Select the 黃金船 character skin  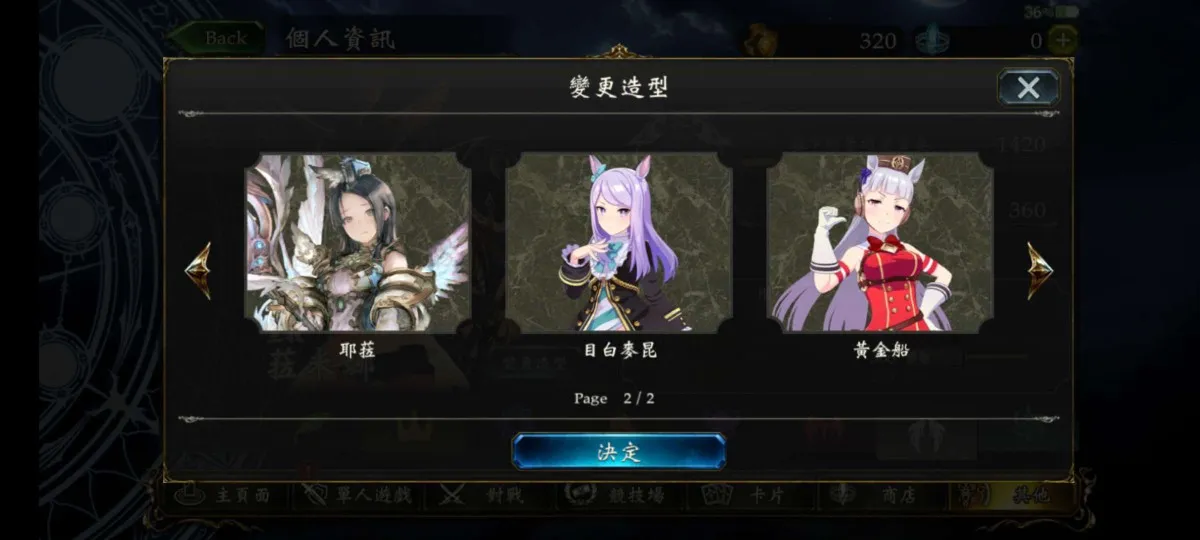(880, 243)
